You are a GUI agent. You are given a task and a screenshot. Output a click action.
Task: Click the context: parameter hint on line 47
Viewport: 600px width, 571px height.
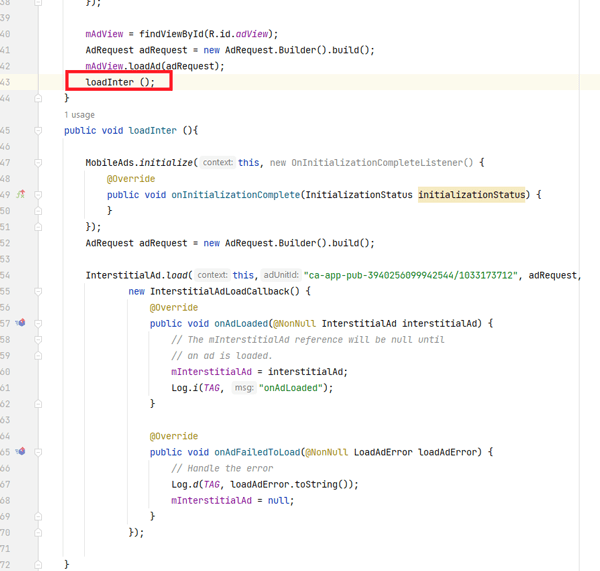tap(217, 162)
